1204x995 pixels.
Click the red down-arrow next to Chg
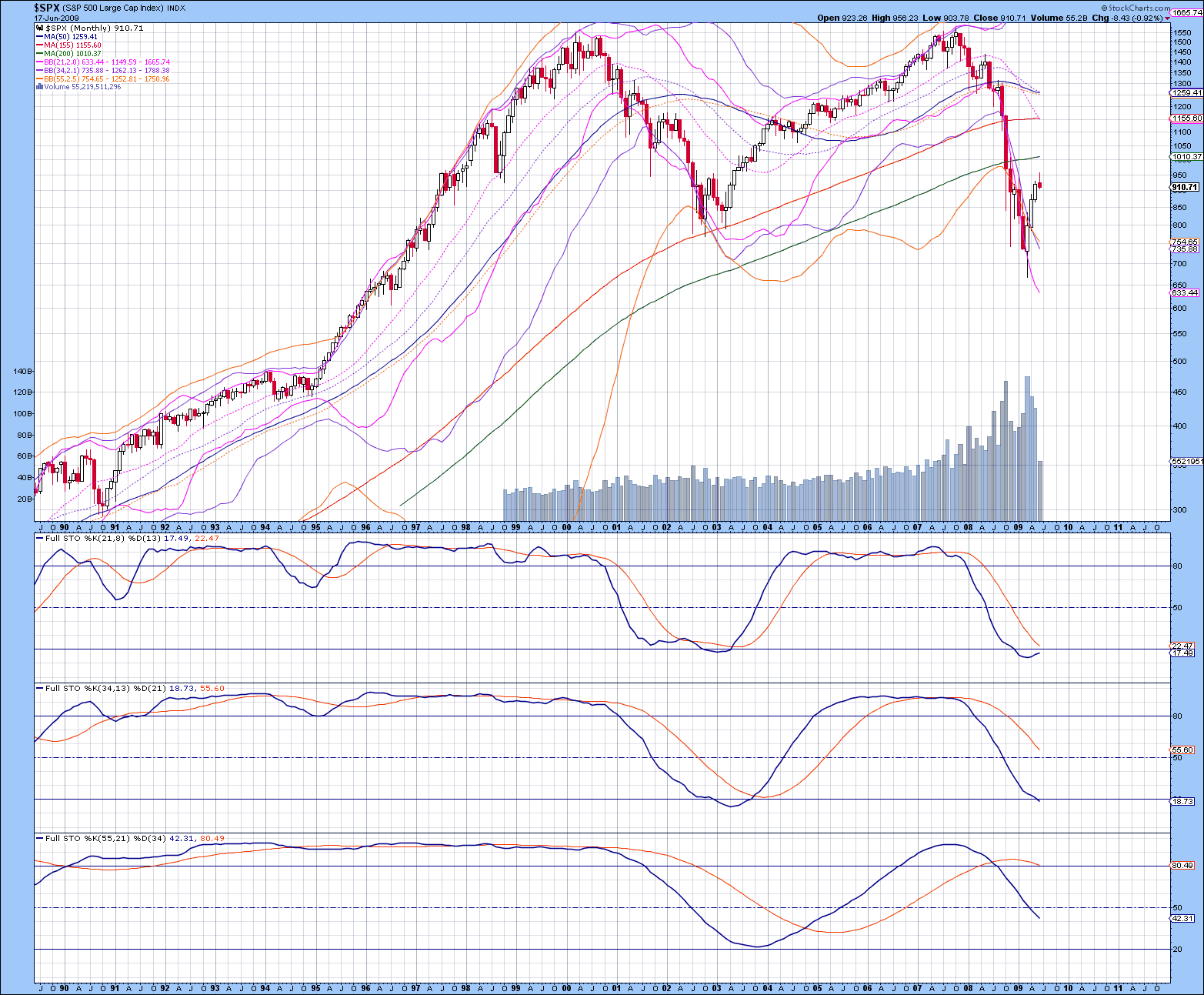1167,18
